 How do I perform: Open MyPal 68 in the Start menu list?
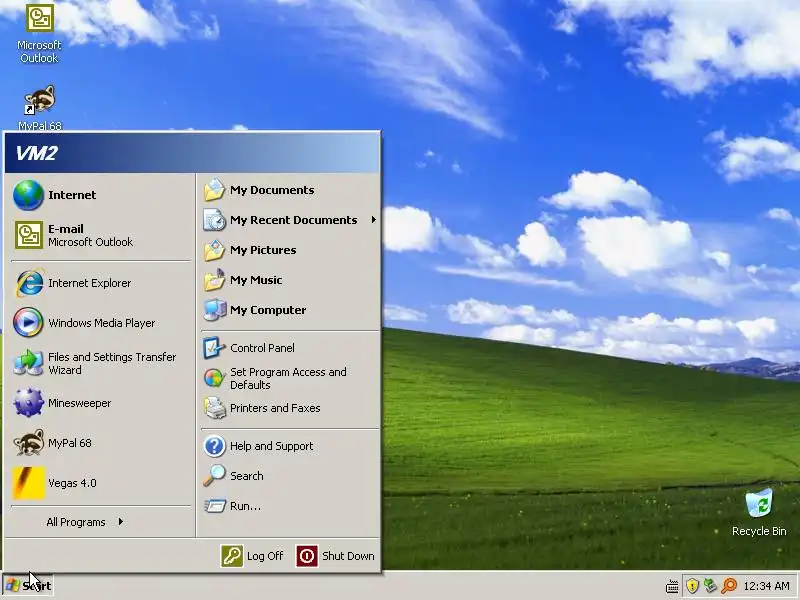pyautogui.click(x=53, y=443)
